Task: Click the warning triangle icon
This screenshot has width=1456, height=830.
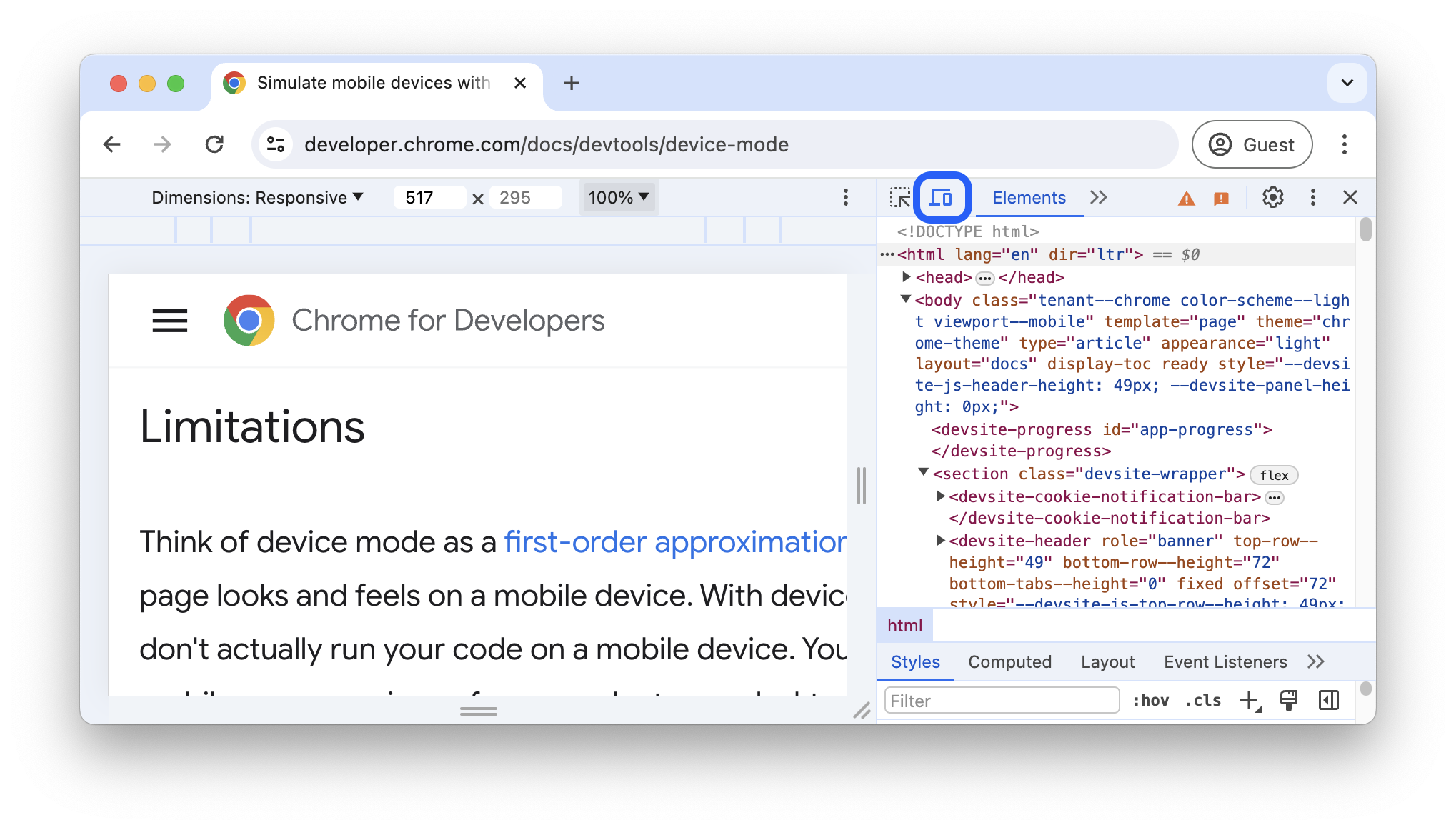Action: pos(1186,197)
